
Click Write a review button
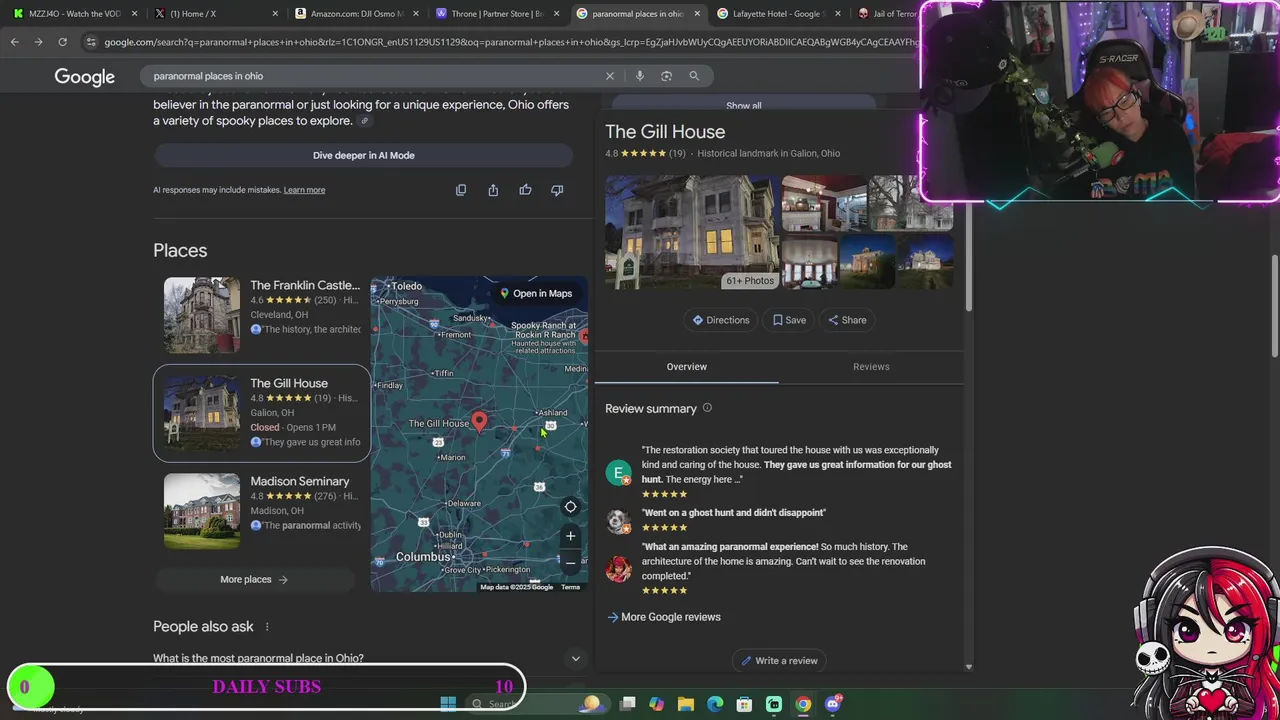point(779,661)
